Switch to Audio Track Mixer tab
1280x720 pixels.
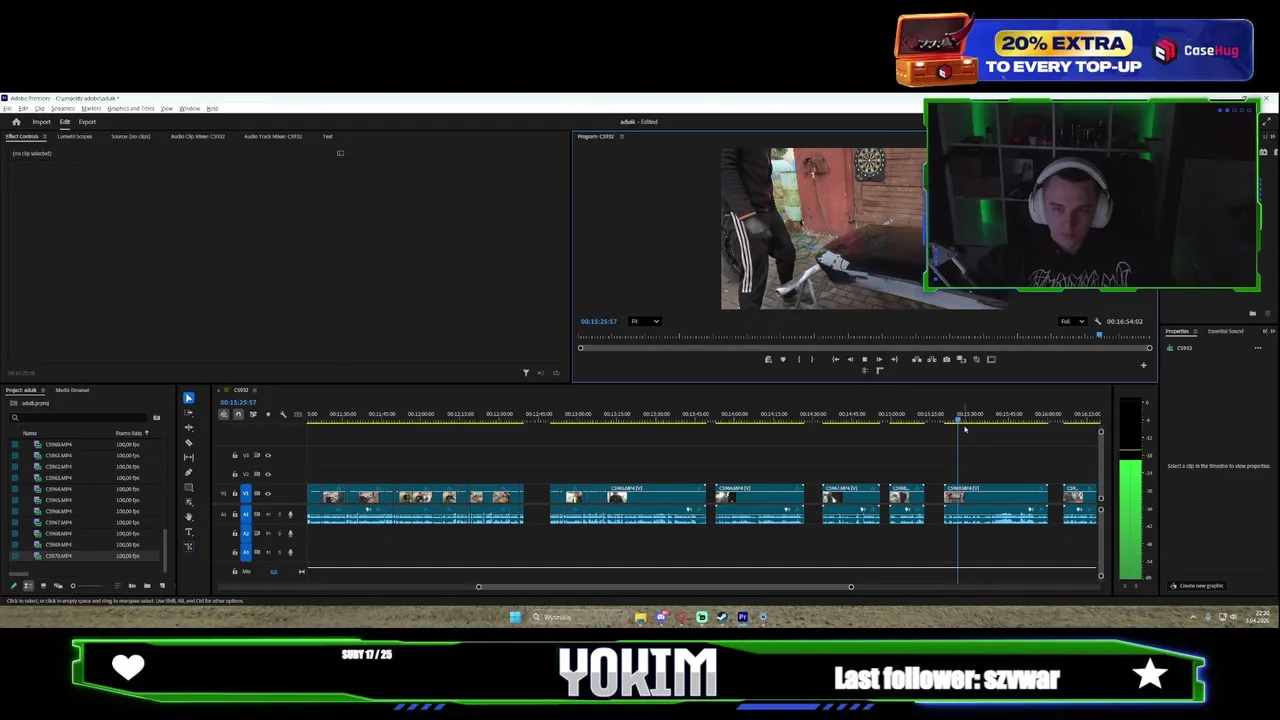(x=272, y=136)
